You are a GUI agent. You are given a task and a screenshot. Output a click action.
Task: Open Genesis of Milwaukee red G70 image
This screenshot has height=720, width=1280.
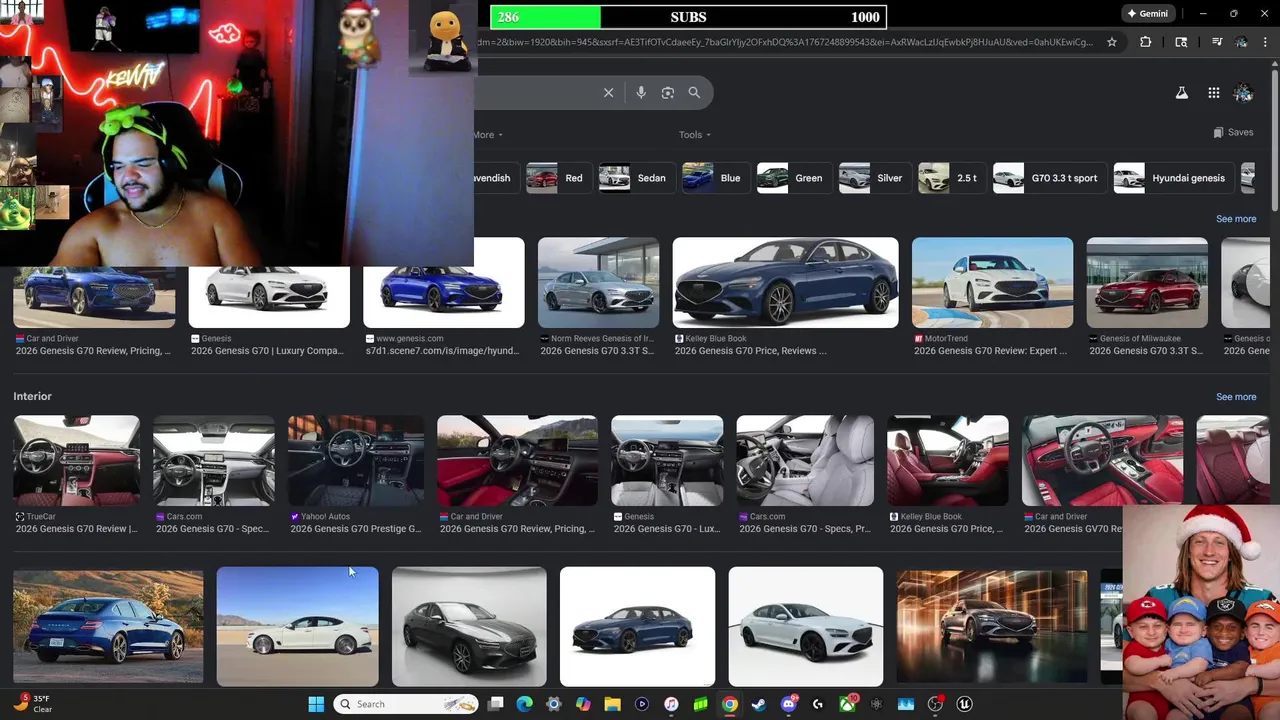[x=1147, y=283]
